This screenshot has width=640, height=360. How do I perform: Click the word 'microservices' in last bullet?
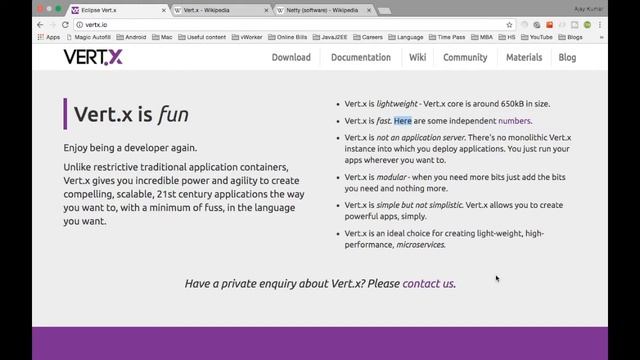[x=420, y=244]
